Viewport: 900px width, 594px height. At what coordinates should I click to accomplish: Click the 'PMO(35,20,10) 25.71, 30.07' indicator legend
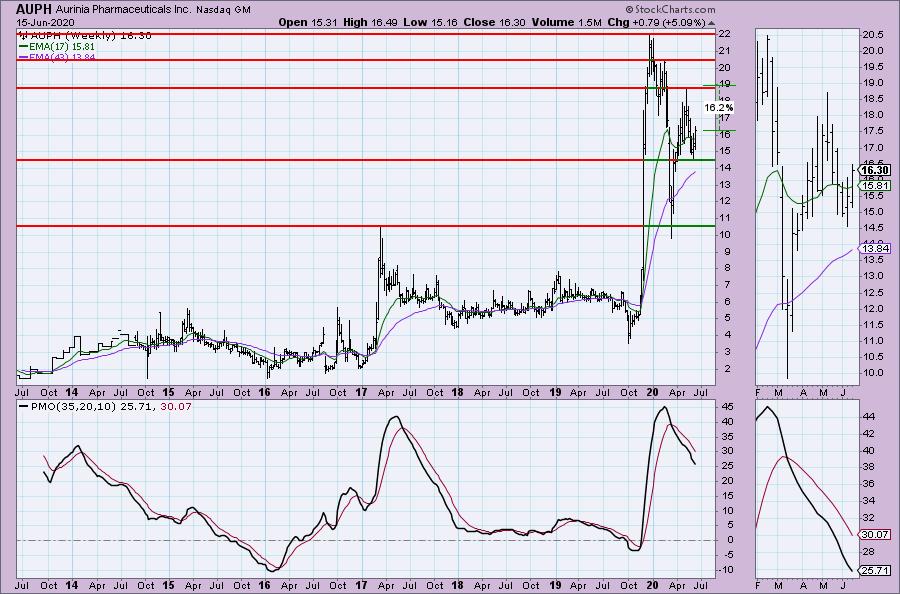click(105, 407)
